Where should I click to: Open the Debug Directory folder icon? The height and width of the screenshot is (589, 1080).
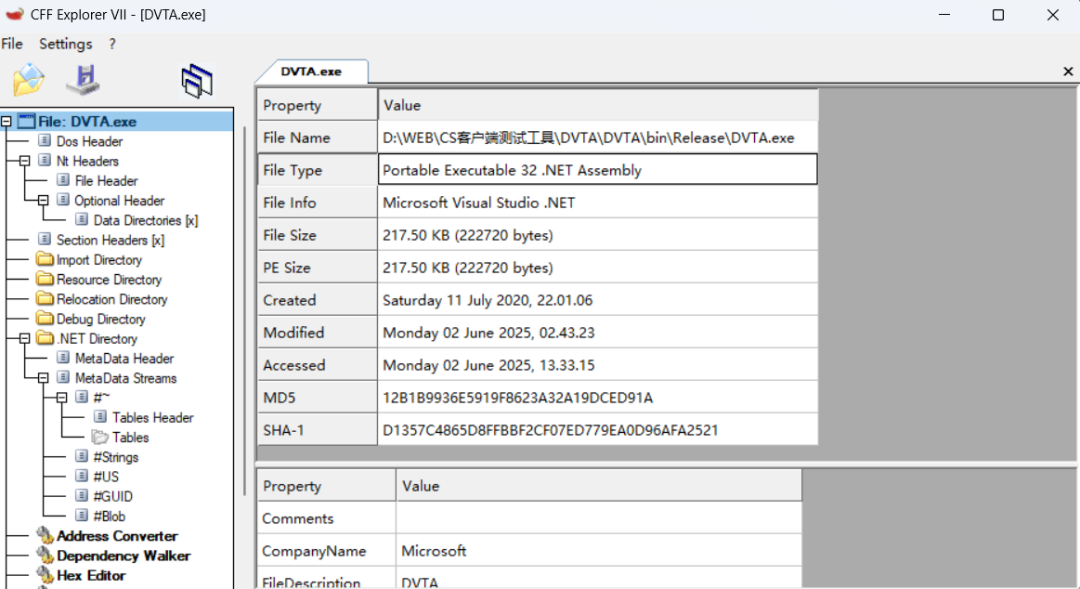[x=45, y=318]
